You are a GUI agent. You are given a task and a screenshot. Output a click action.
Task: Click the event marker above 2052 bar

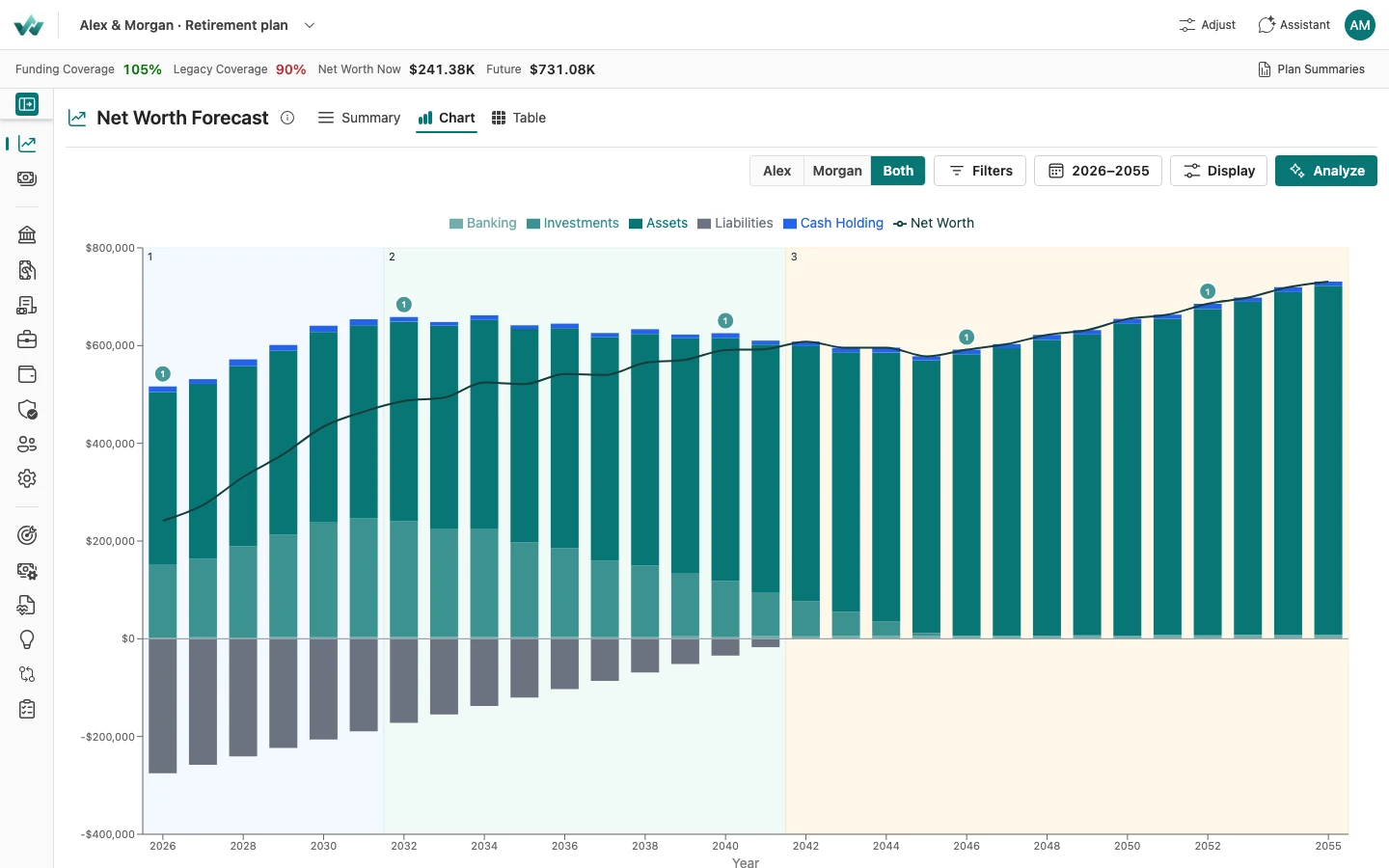click(1208, 291)
